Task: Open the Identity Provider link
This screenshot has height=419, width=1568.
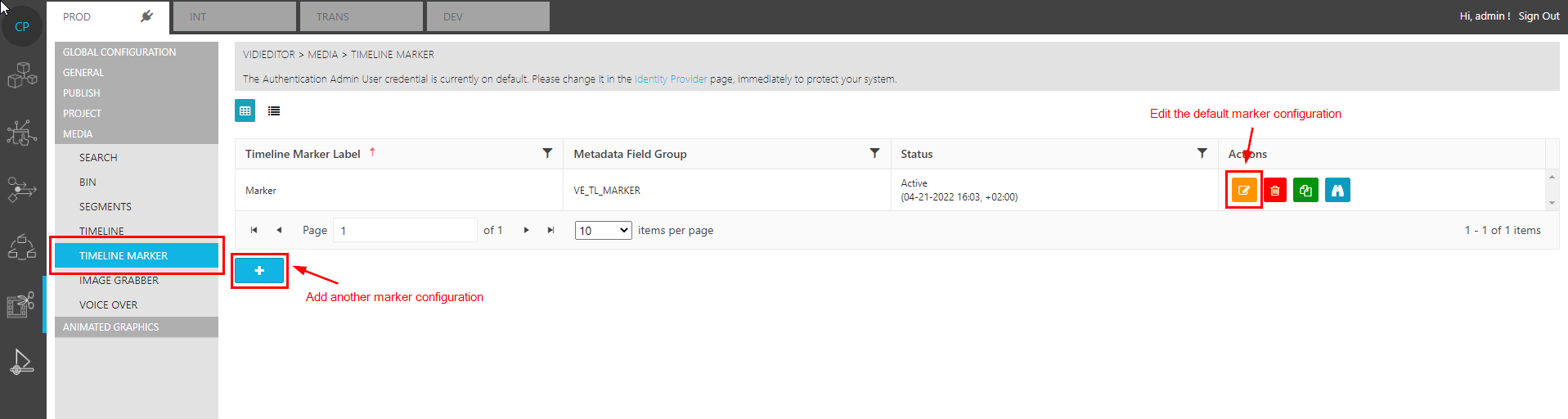Action: click(x=671, y=79)
